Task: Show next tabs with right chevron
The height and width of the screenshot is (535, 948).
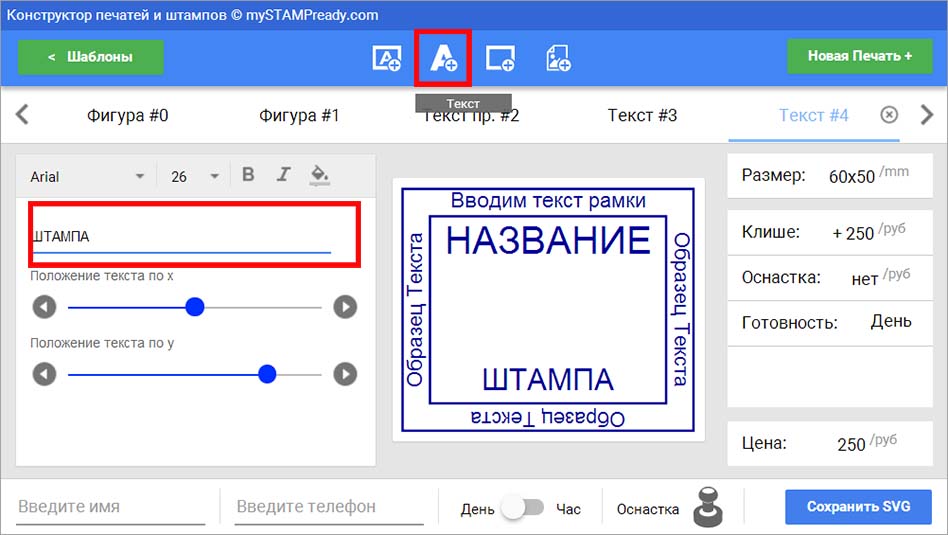Action: 927,114
